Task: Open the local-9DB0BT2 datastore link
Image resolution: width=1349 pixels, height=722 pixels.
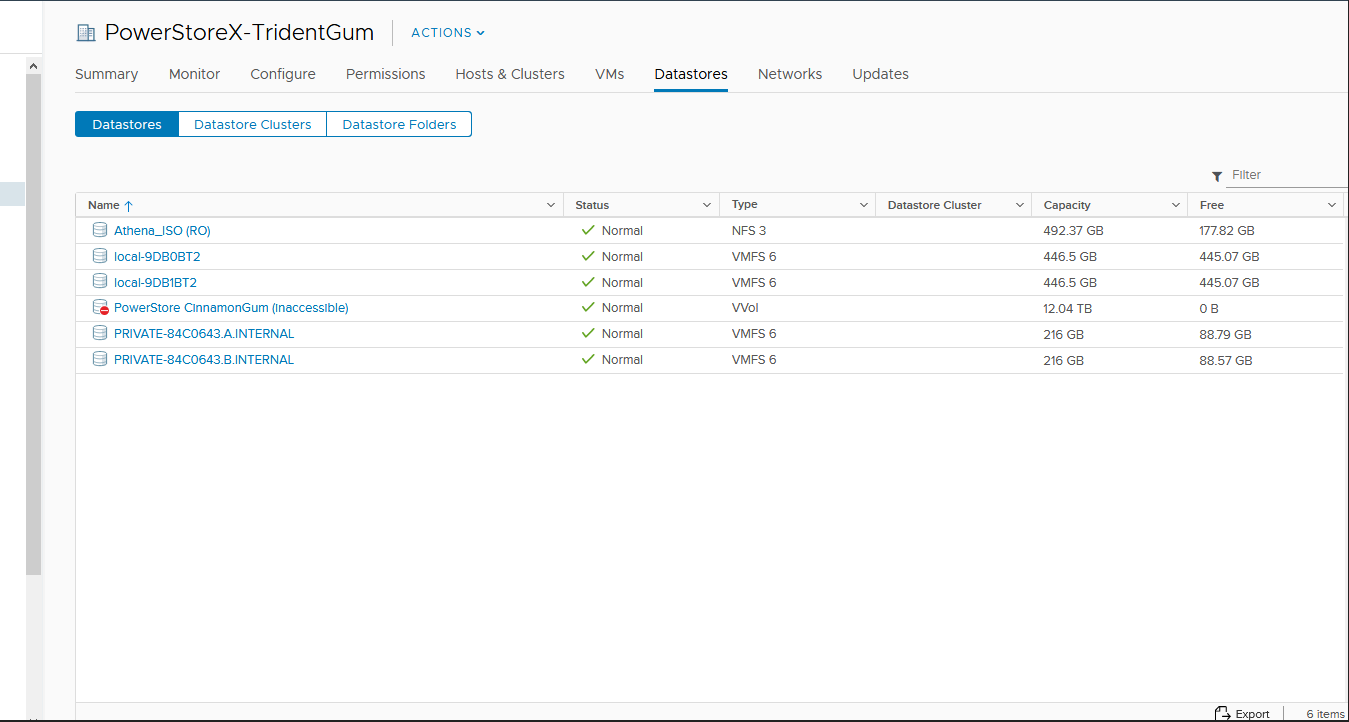Action: 157,256
